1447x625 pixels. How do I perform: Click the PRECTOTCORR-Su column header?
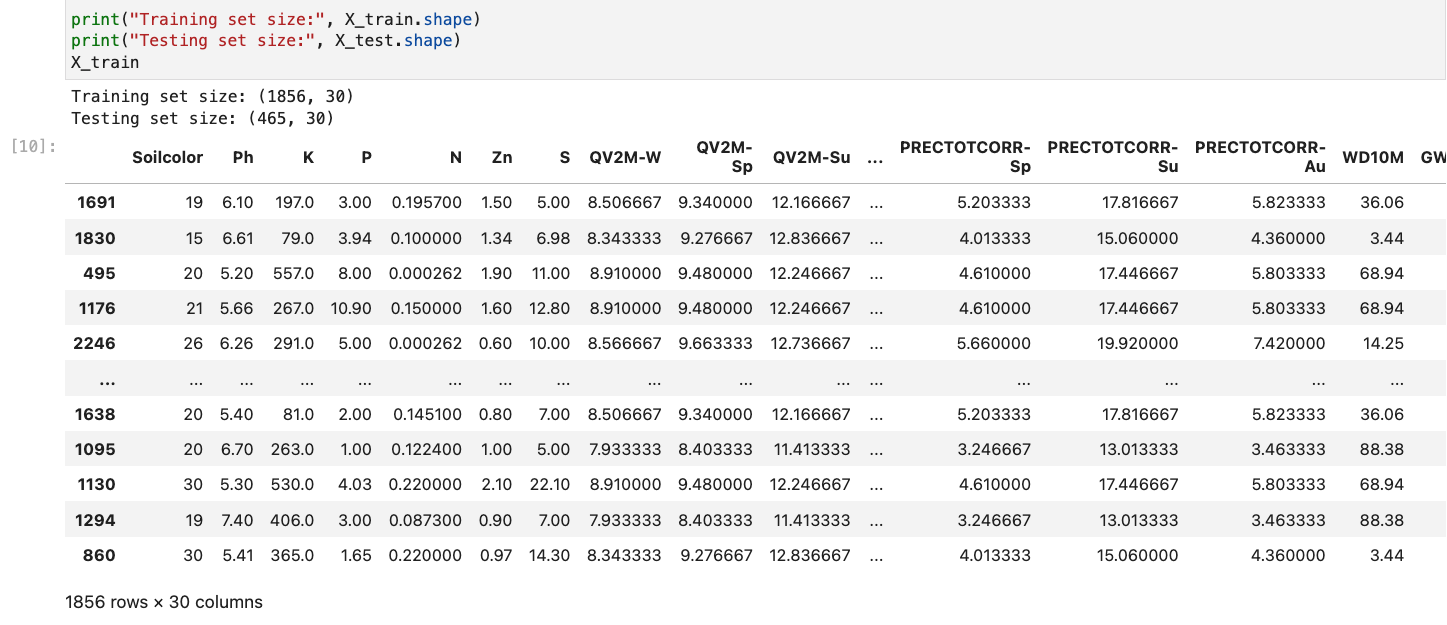click(1113, 157)
